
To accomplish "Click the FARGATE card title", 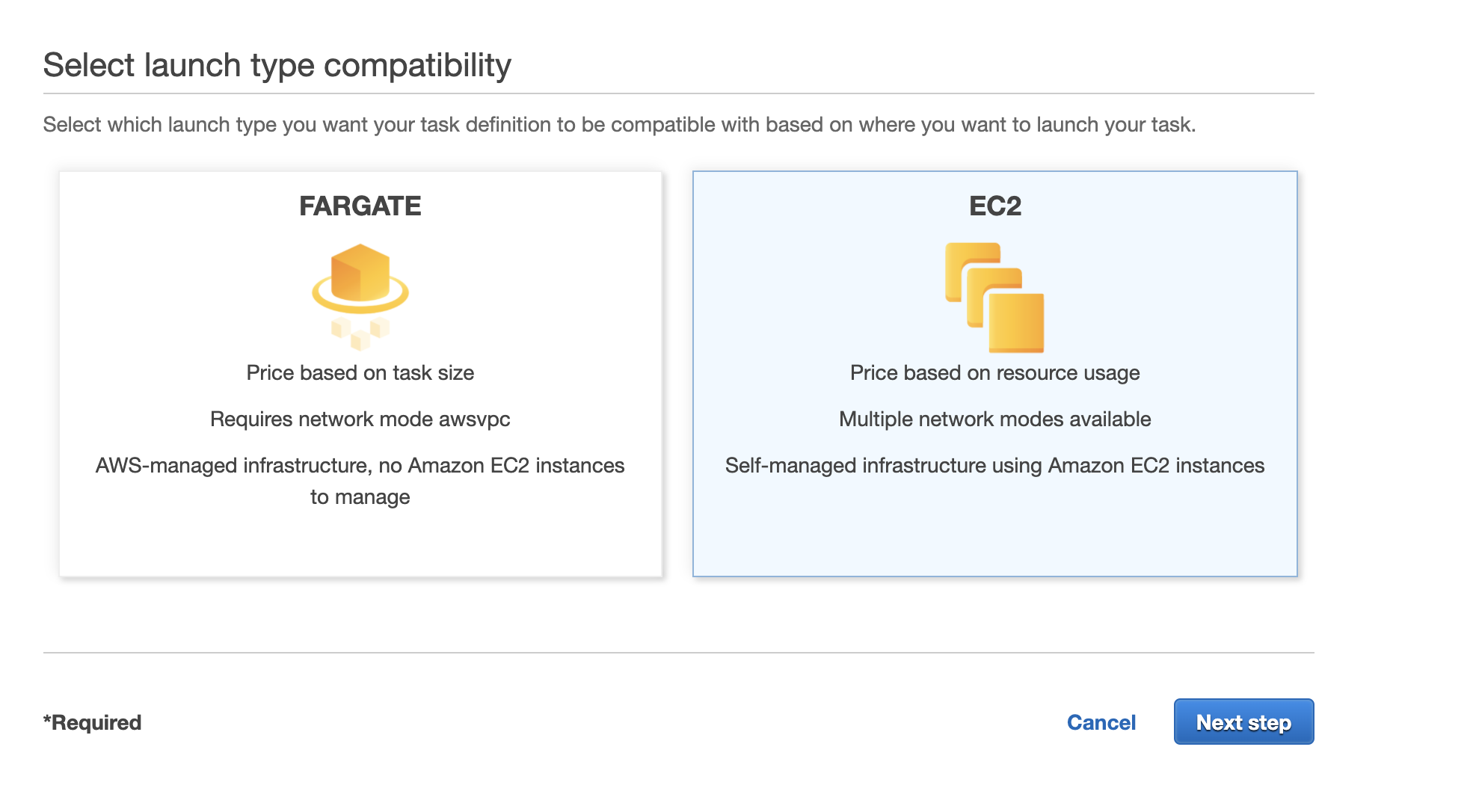I will (x=360, y=206).
